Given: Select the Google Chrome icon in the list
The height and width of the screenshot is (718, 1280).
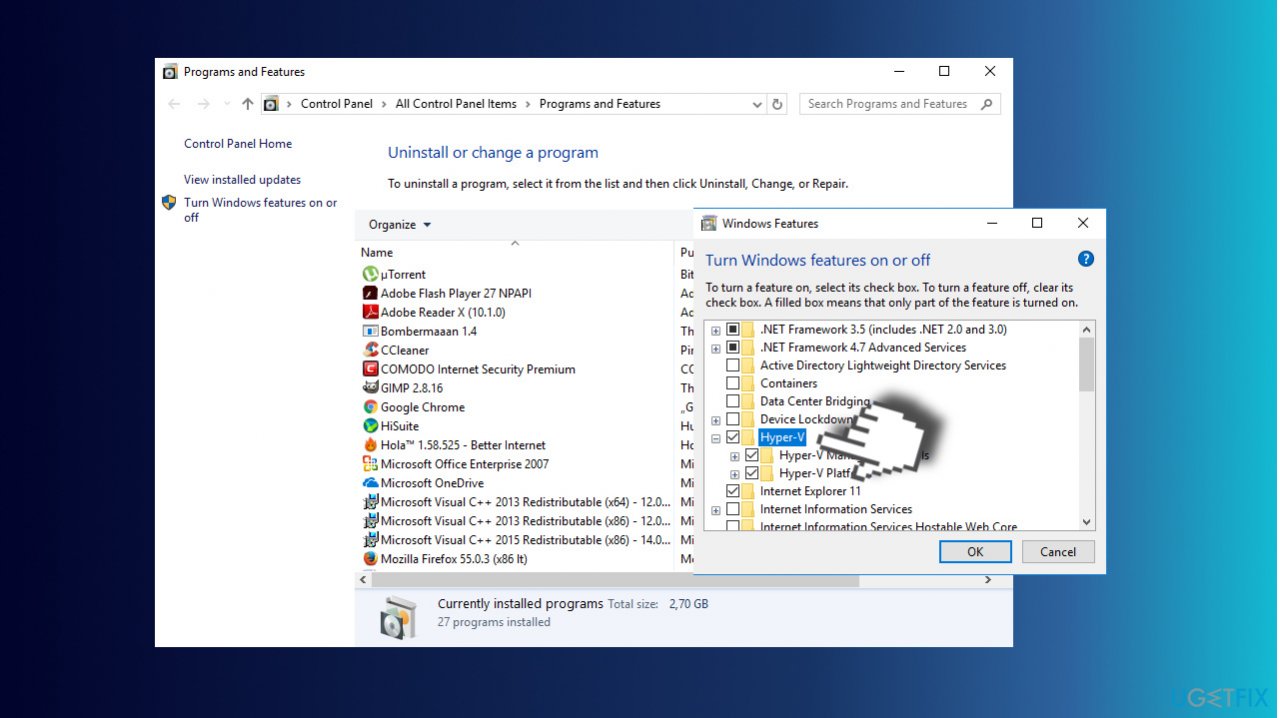Looking at the screenshot, I should point(373,407).
